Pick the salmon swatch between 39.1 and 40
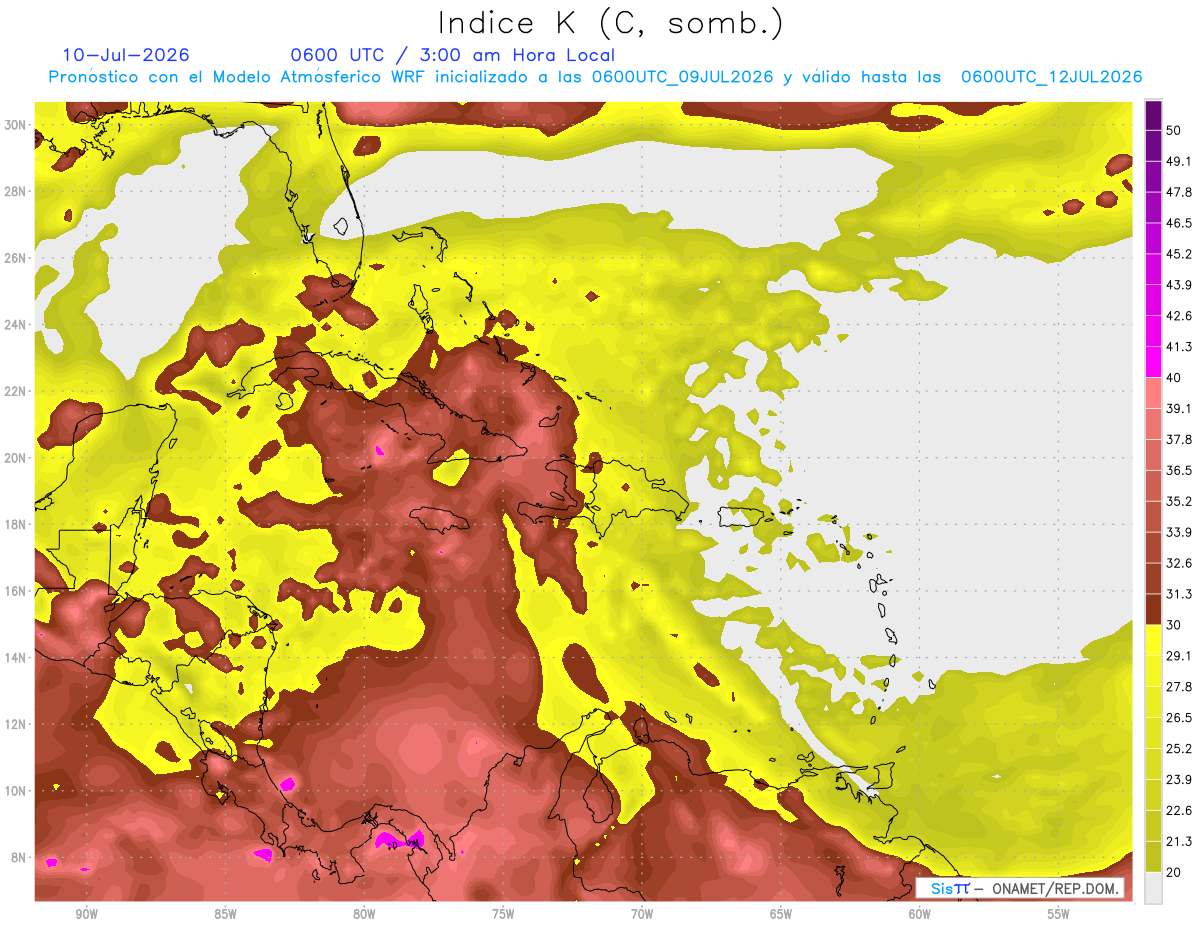The width and height of the screenshot is (1200, 927). 1154,393
